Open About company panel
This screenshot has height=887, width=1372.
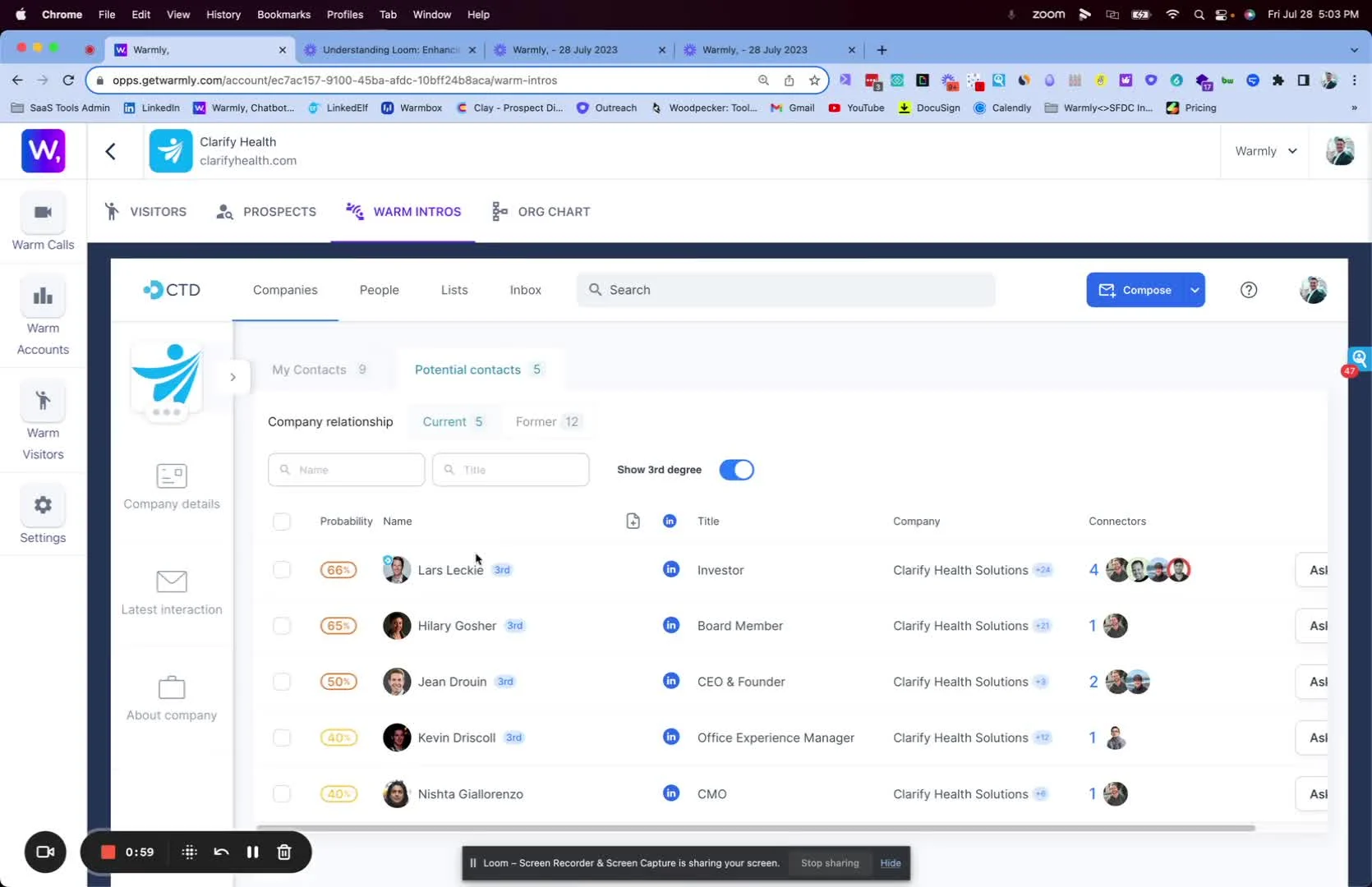tap(172, 698)
